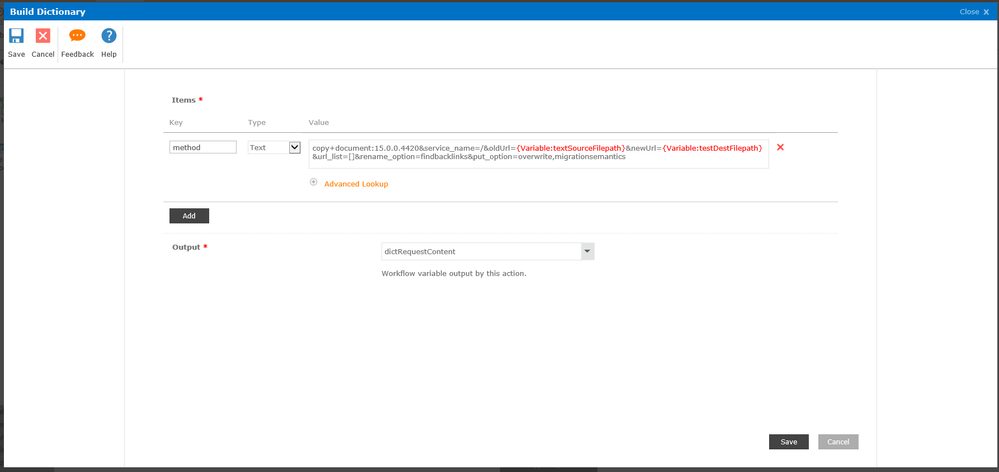The image size is (999, 472).
Task: Click the Add button
Action: (x=189, y=216)
